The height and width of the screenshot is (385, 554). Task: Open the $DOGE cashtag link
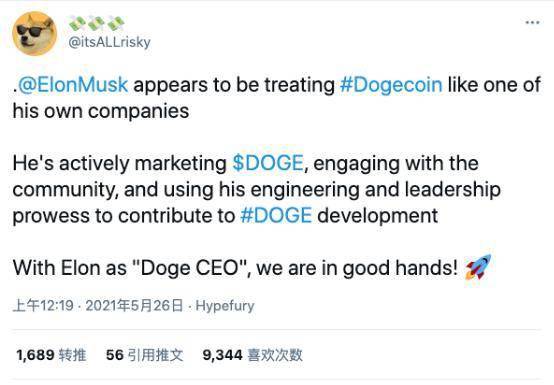click(x=268, y=163)
